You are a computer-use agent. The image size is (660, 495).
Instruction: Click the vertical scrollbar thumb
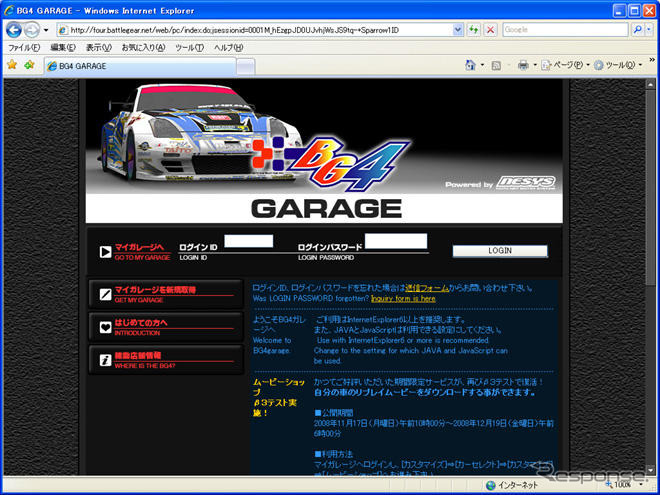click(650, 187)
